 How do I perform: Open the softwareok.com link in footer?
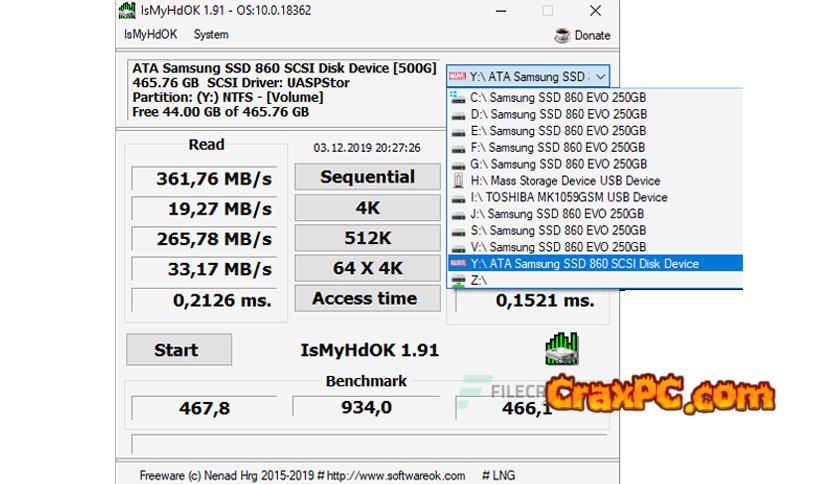point(396,475)
